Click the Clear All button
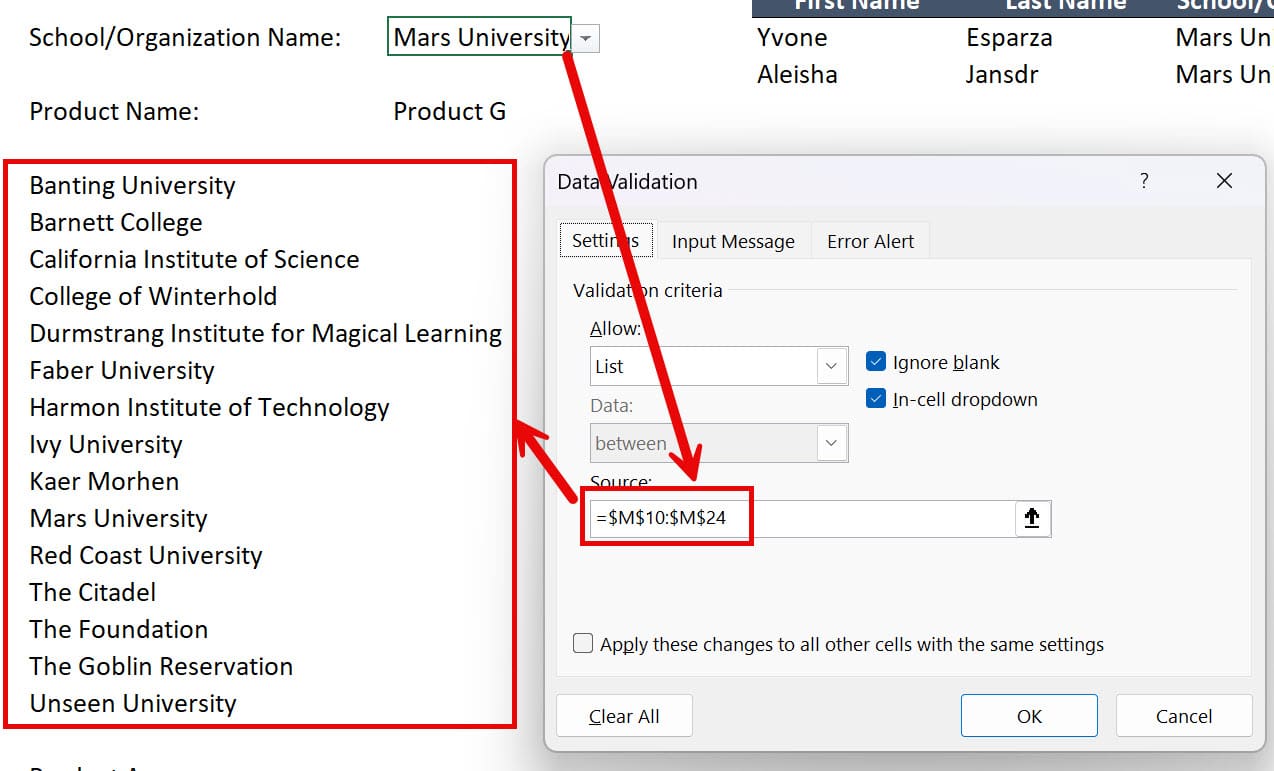Viewport: 1274px width, 771px height. pyautogui.click(x=624, y=715)
